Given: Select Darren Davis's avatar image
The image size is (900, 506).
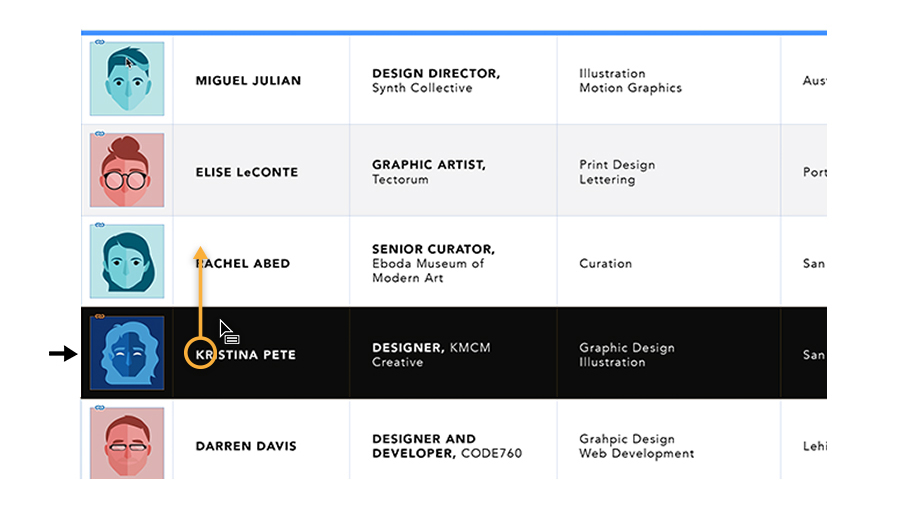Looking at the screenshot, I should (127, 445).
